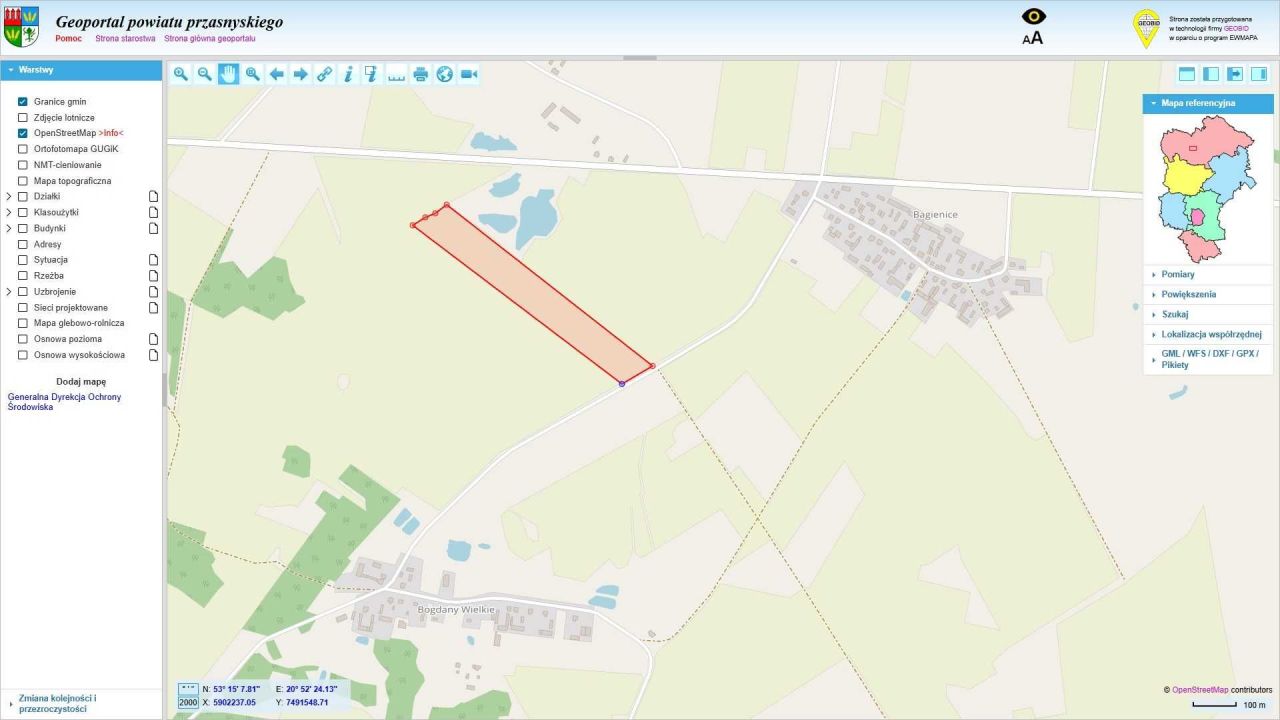1280x720 pixels.
Task: Open Generalna Dyrekcja Ochrony Środowiska map link
Action: (x=64, y=402)
